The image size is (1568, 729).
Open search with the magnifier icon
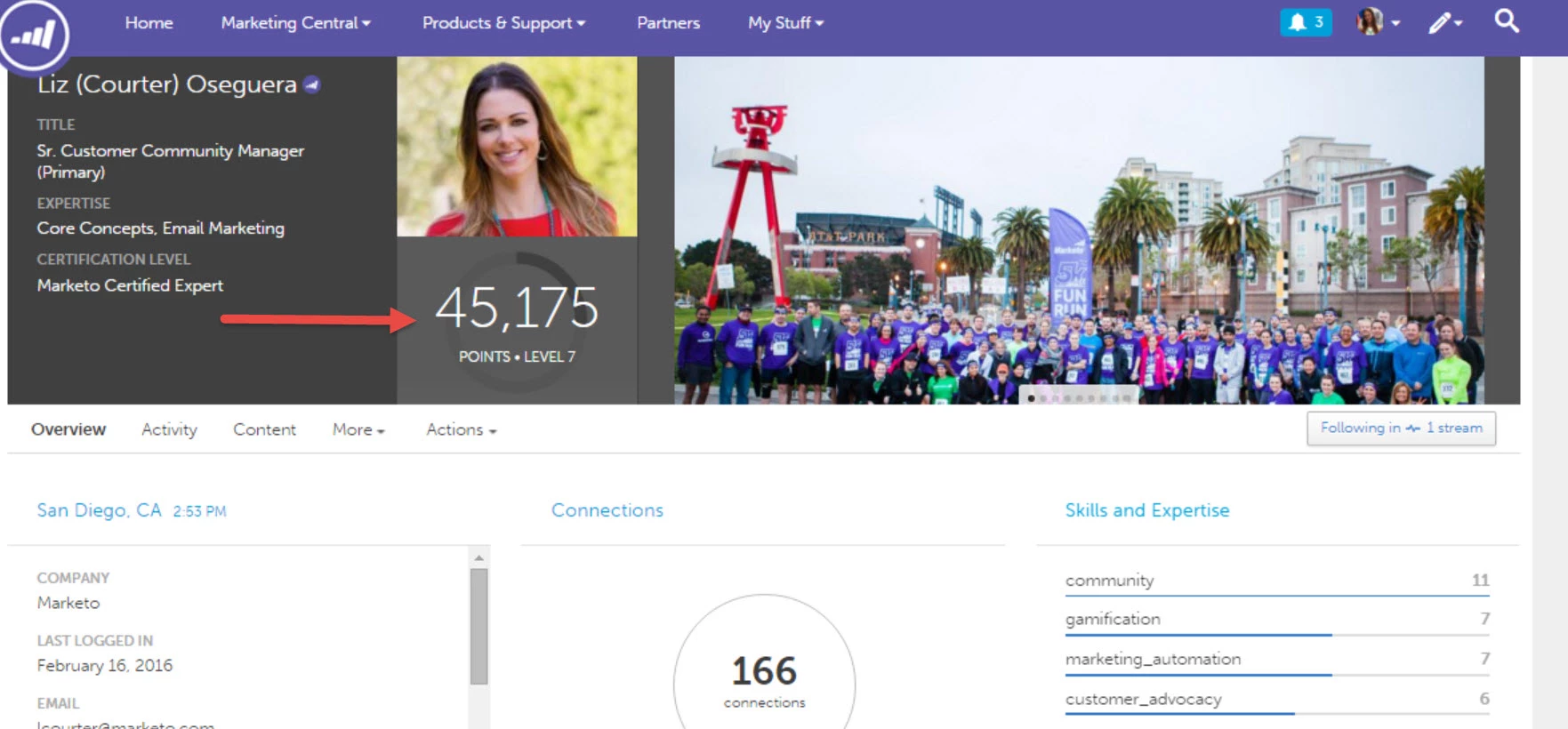coord(1507,20)
